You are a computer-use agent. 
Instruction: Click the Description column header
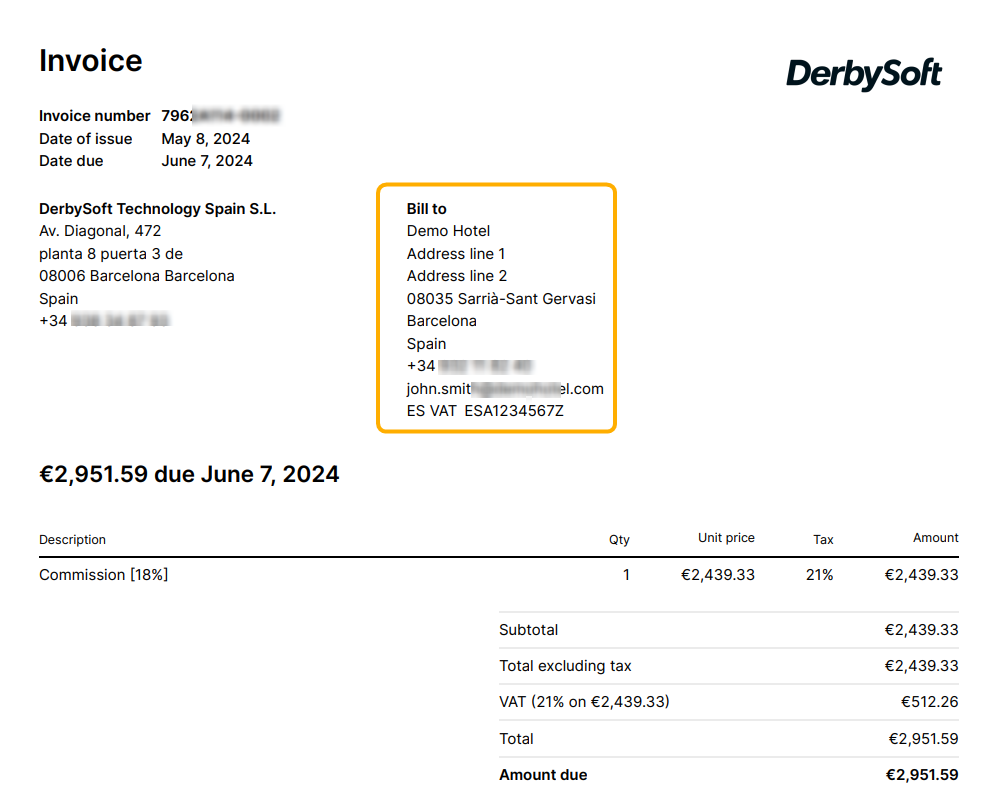point(72,539)
